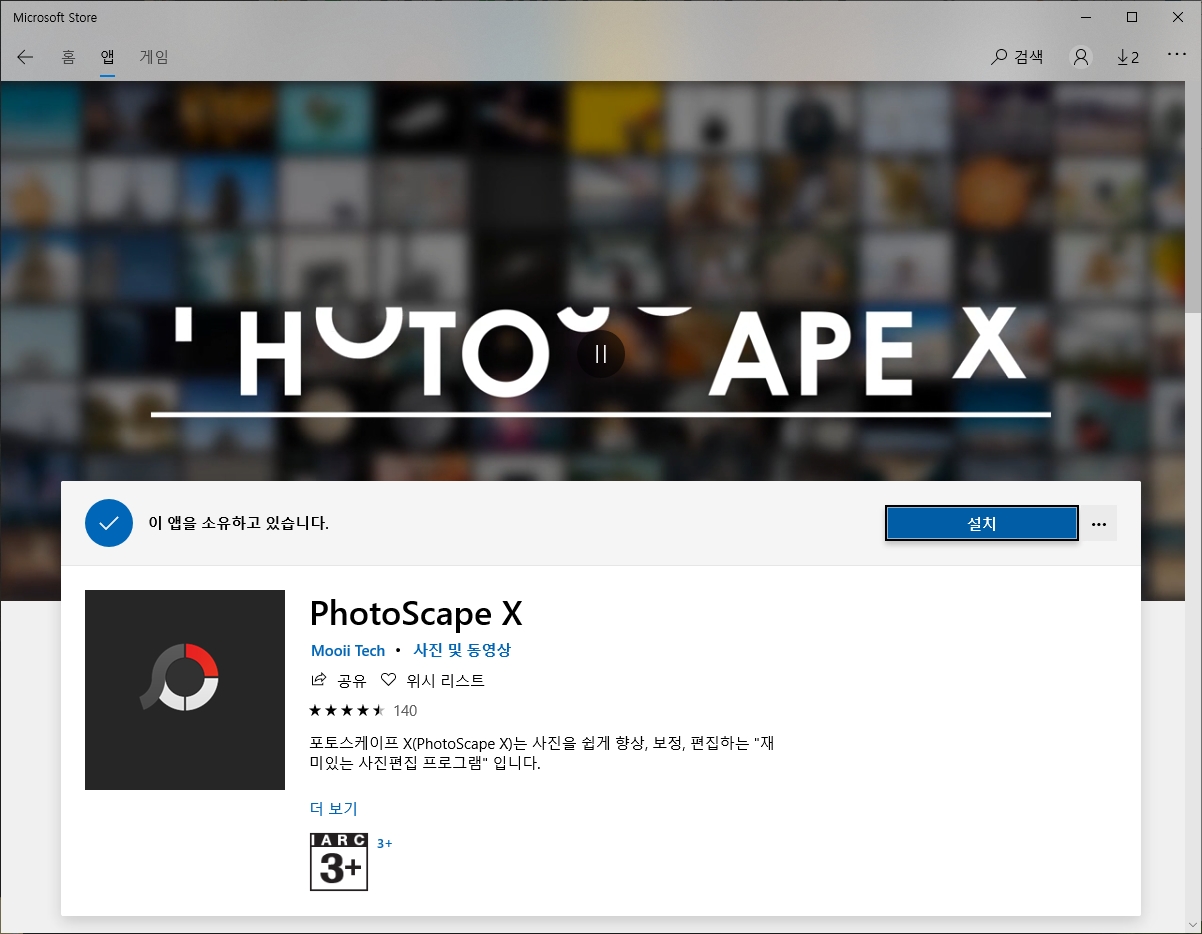Click the blue owned checkmark icon
The image size is (1202, 934).
click(x=109, y=523)
